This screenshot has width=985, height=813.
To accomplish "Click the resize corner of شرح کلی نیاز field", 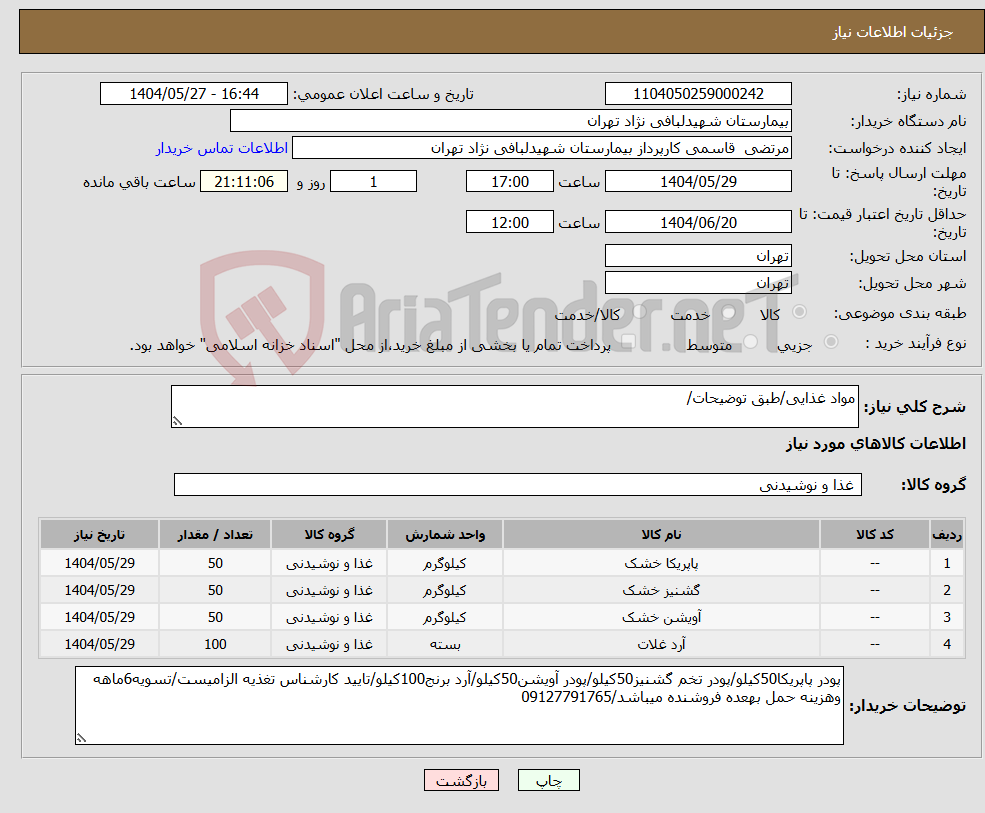I will point(180,418).
